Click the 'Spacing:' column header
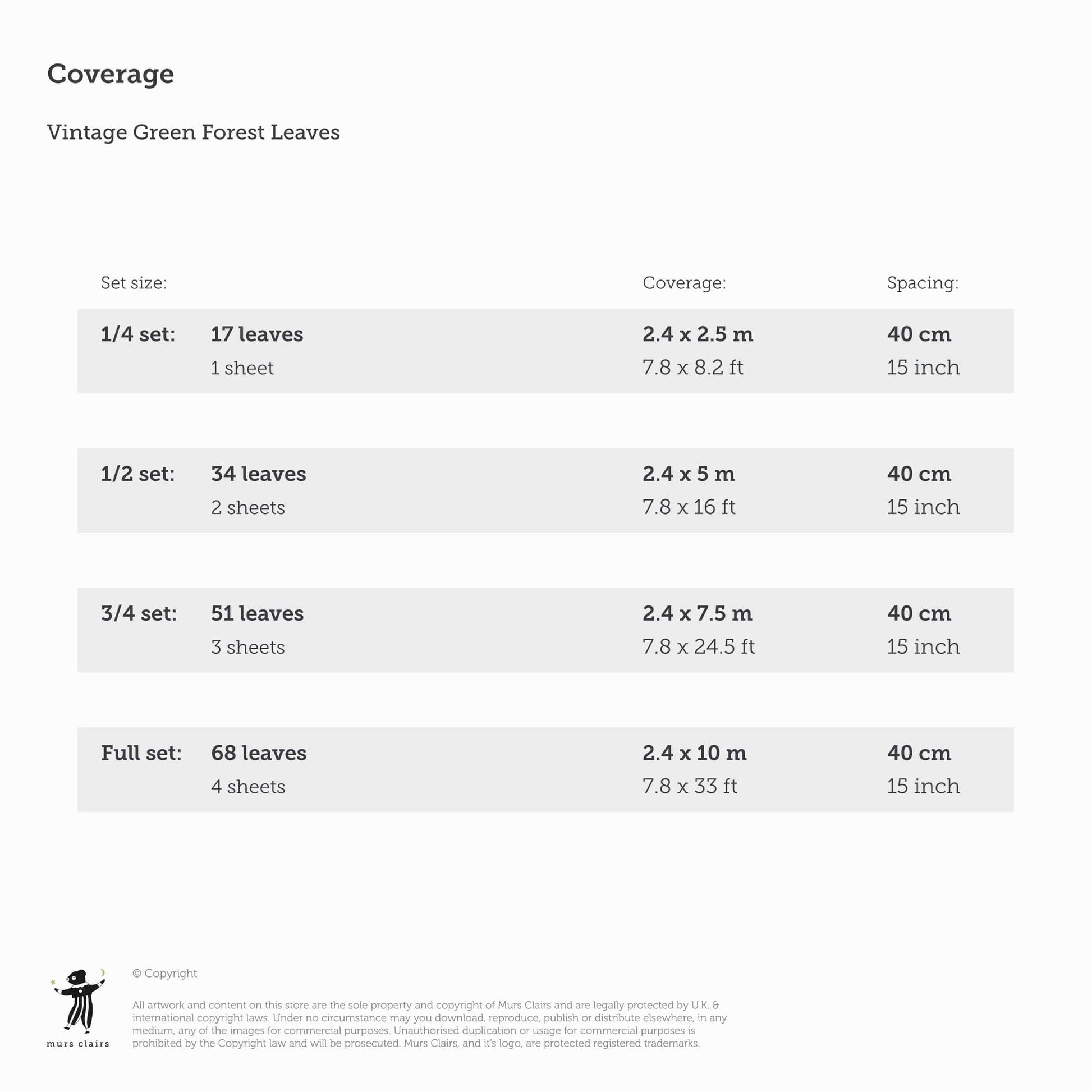Screen dimensions: 1092x1092 click(923, 283)
